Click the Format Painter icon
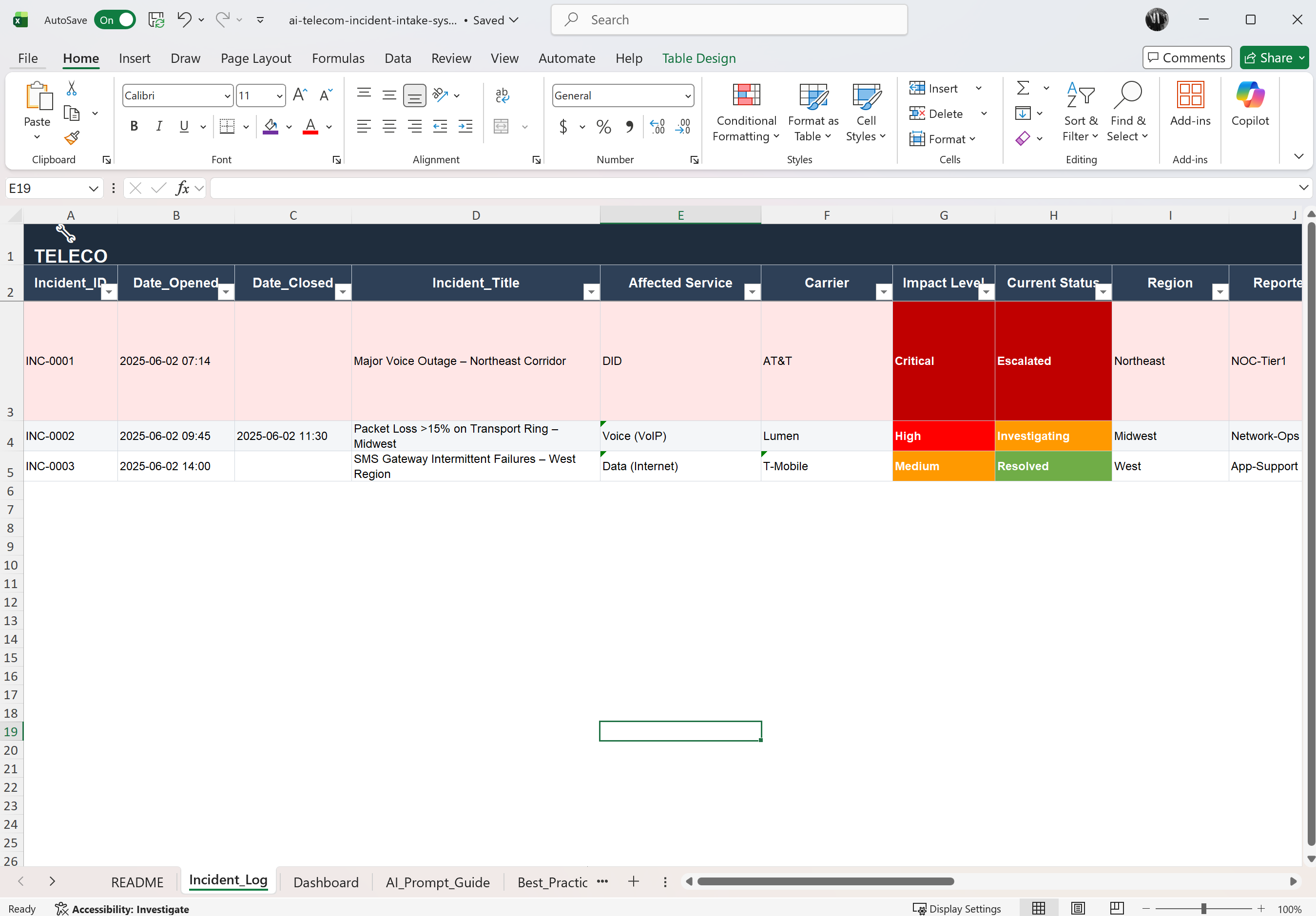The image size is (1316, 916). 72,138
